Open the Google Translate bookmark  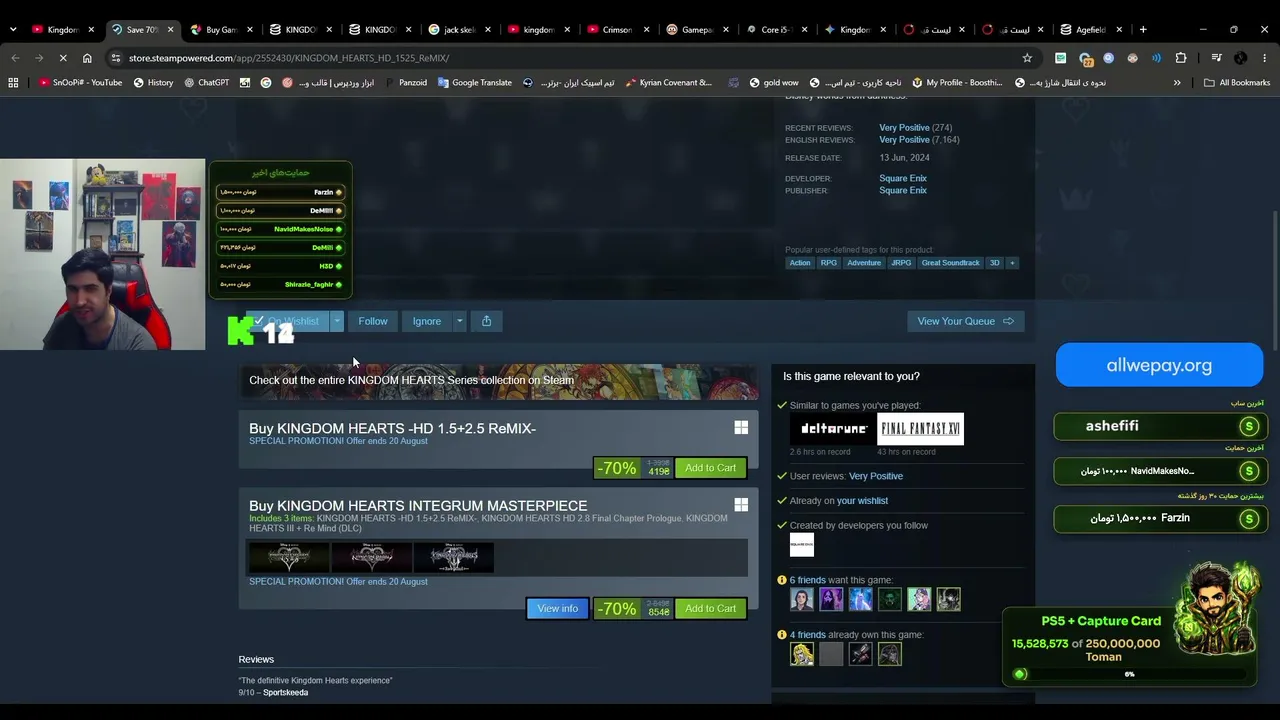pyautogui.click(x=474, y=83)
